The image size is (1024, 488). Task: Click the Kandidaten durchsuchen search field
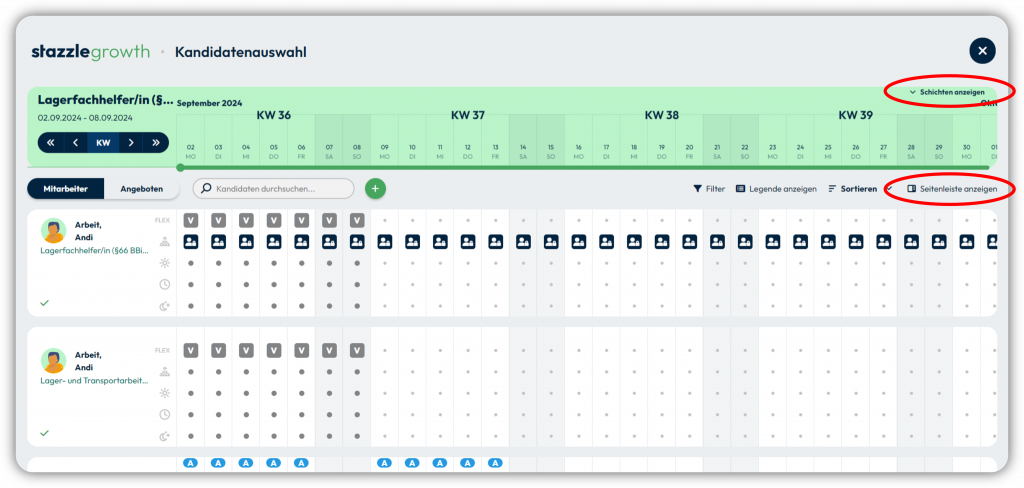pos(274,189)
